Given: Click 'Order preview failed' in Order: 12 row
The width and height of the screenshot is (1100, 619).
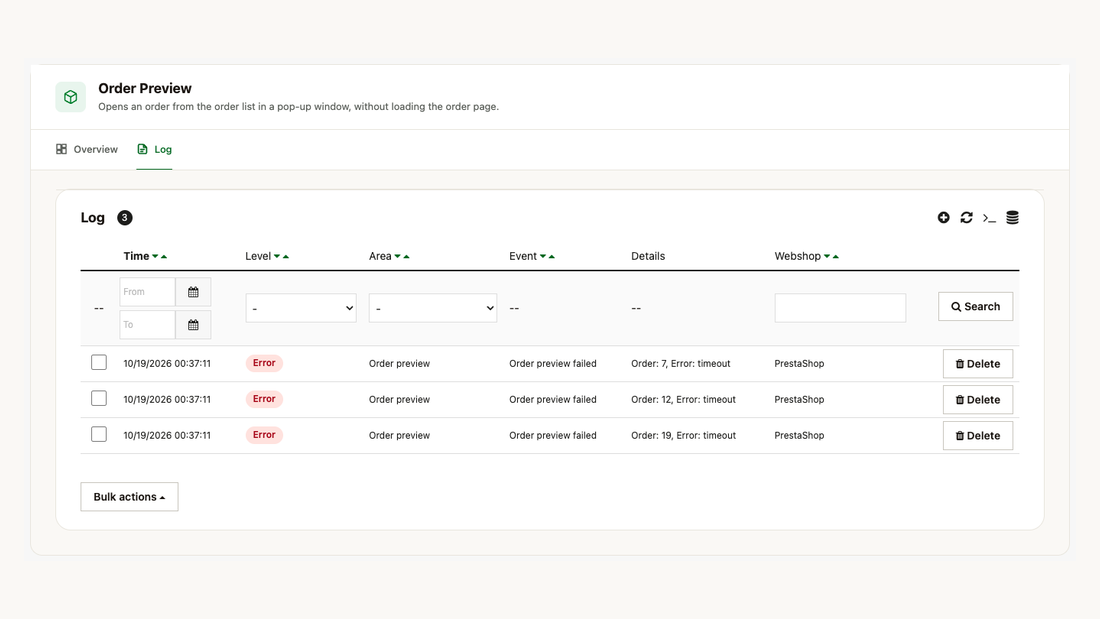Looking at the screenshot, I should pos(553,399).
